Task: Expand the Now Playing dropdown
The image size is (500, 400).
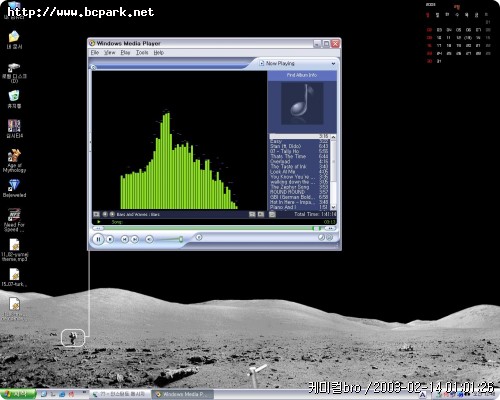Action: pyautogui.click(x=333, y=64)
